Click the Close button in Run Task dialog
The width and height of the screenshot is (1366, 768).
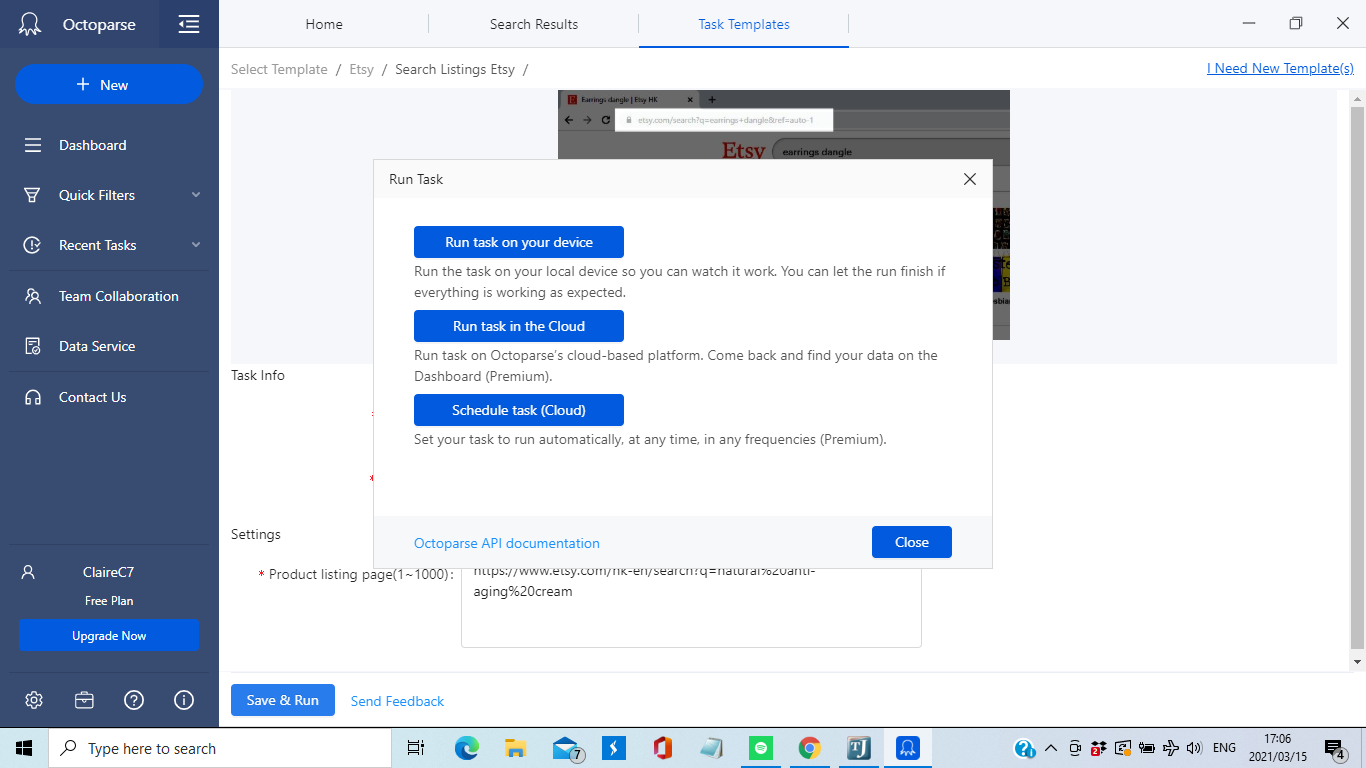point(912,542)
